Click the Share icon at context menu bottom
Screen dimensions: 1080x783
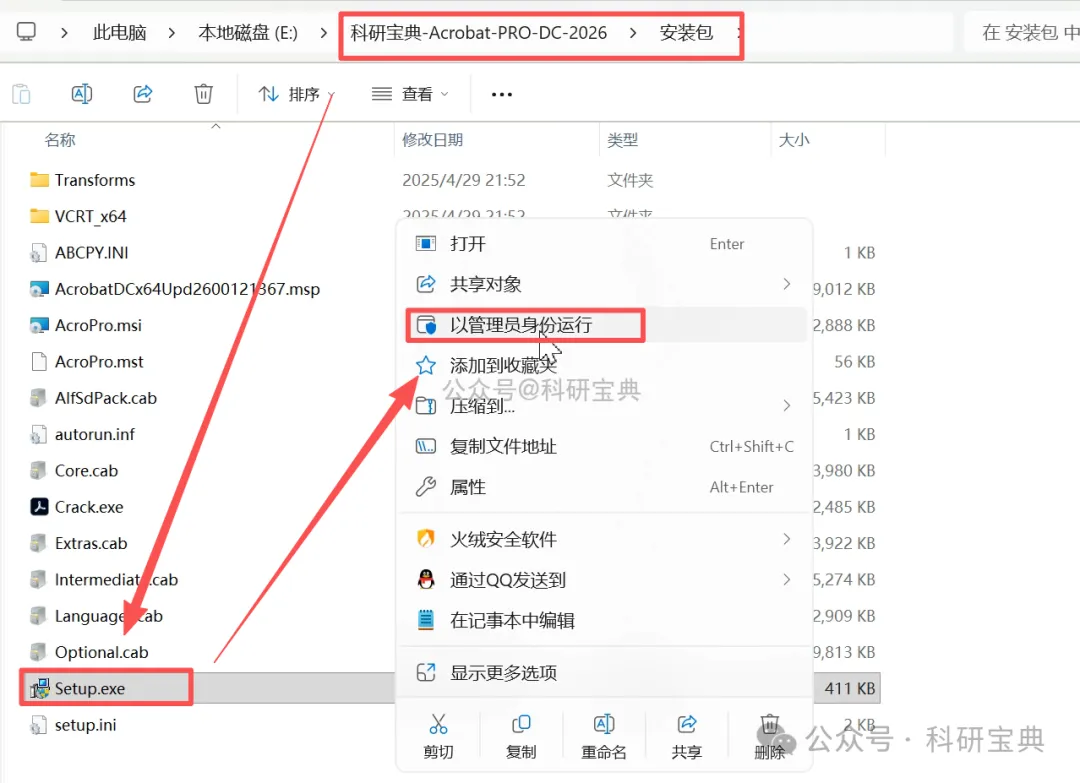[x=687, y=724]
